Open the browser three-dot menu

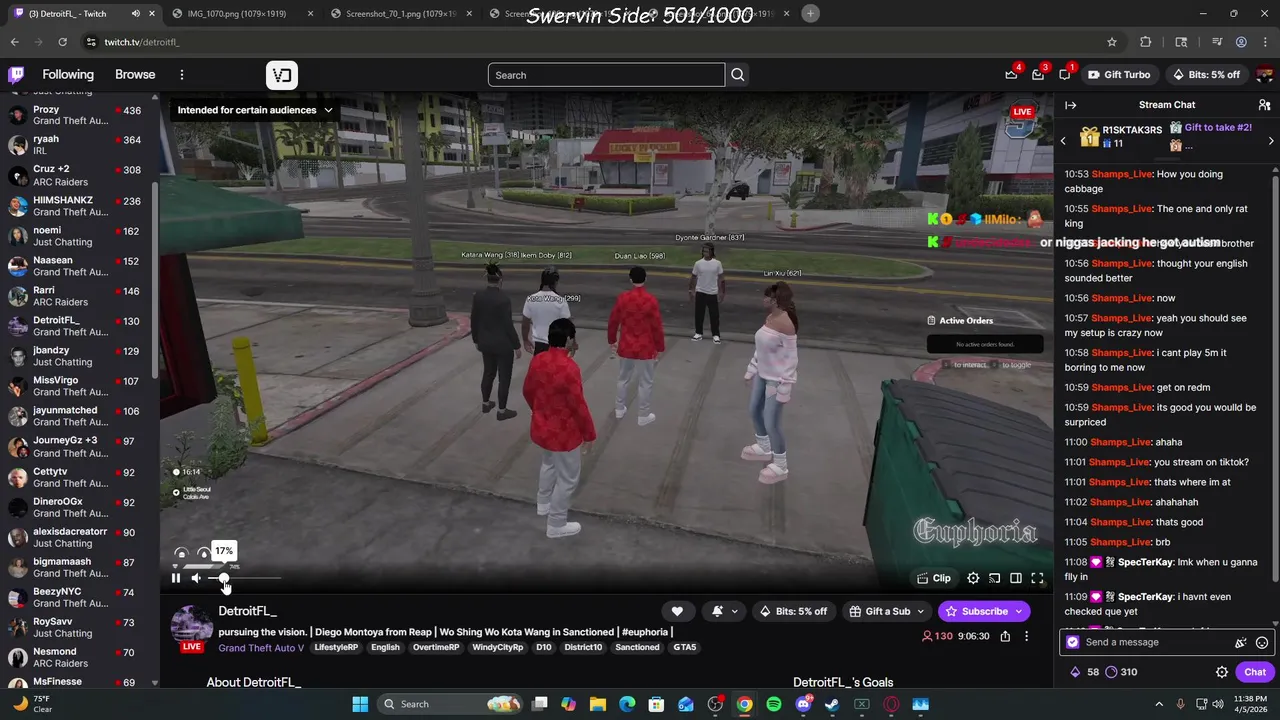click(x=1265, y=42)
